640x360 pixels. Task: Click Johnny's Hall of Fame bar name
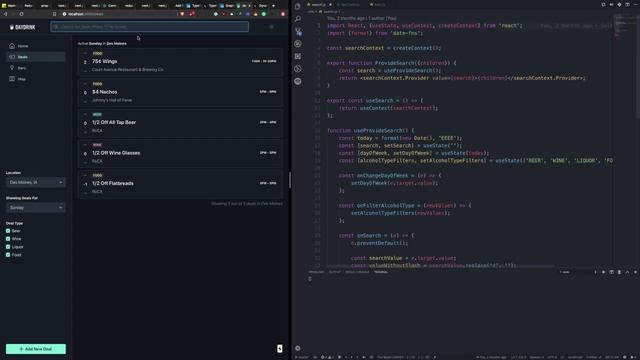[112, 100]
